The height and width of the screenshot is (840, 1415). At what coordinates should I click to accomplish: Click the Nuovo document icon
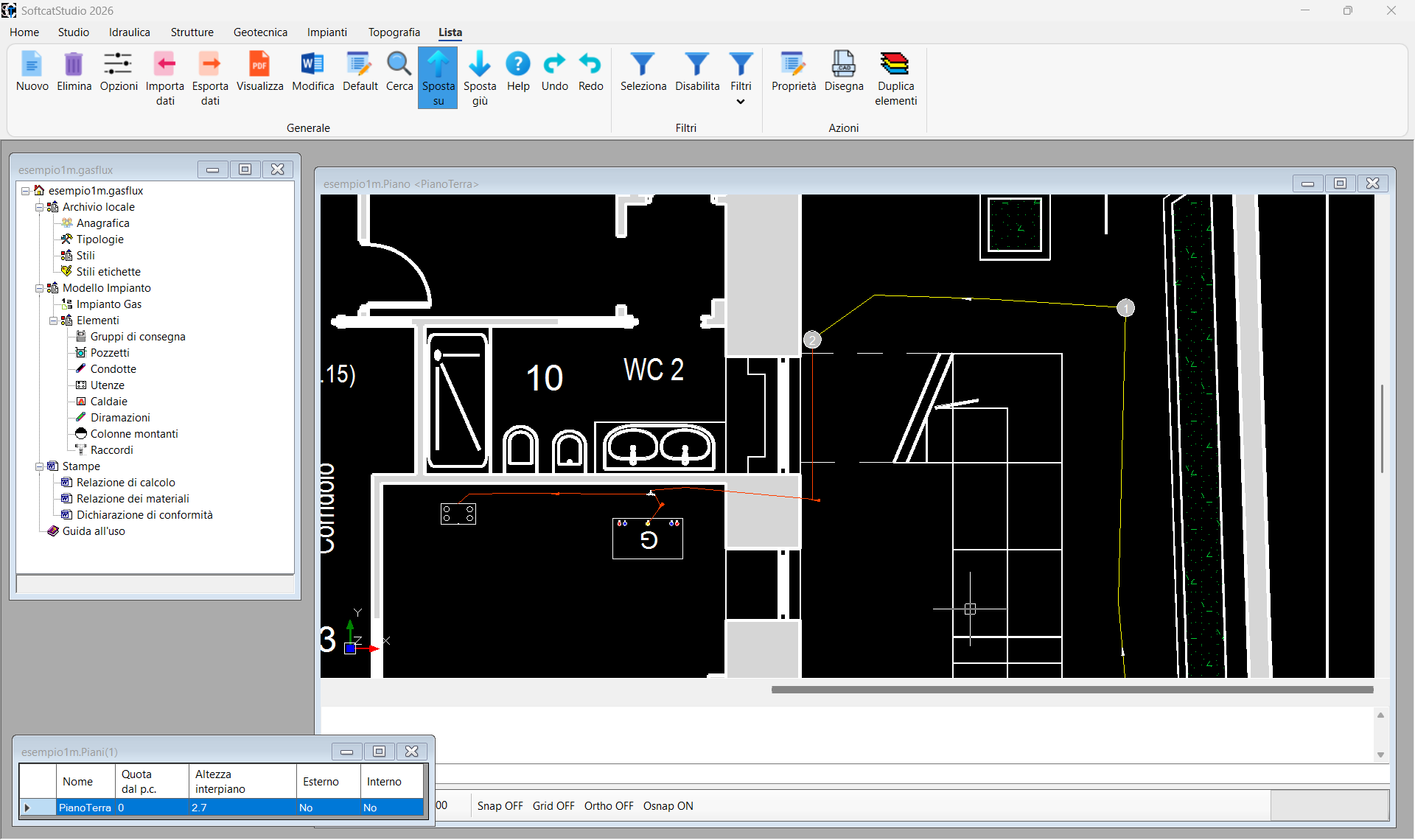pyautogui.click(x=32, y=64)
